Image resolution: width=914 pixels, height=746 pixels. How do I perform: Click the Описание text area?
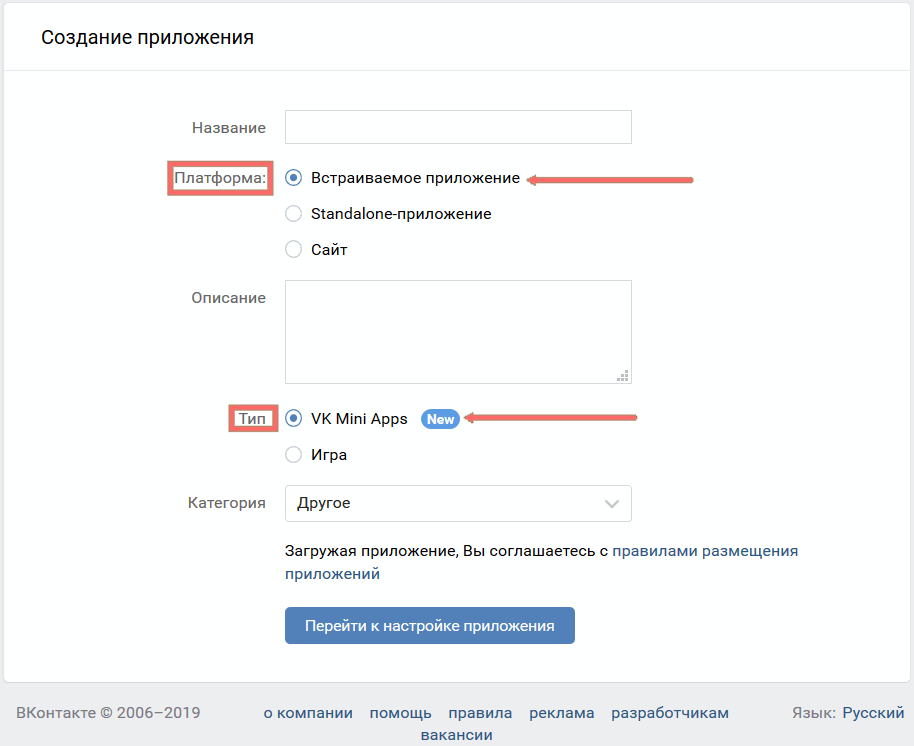[458, 330]
